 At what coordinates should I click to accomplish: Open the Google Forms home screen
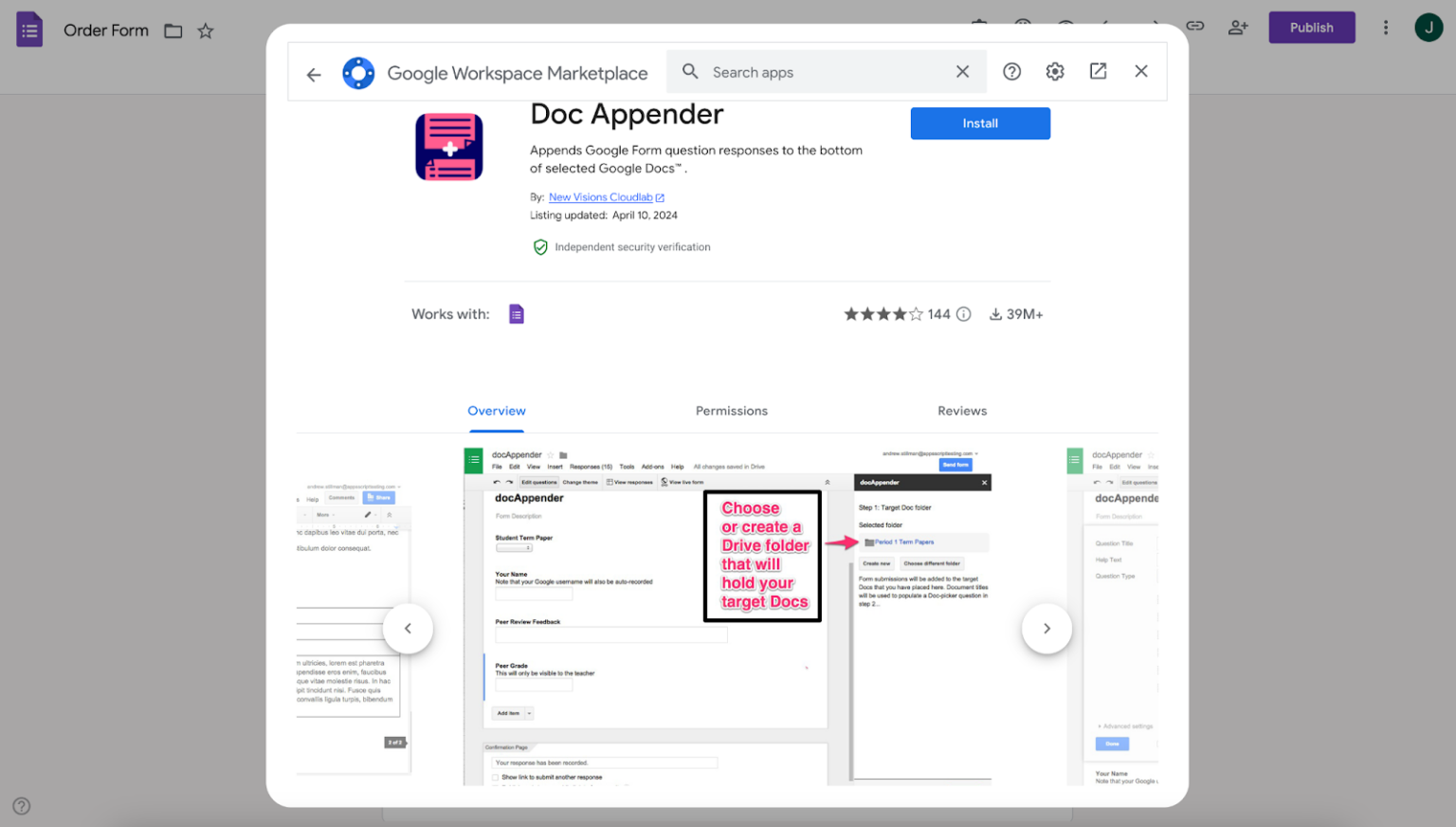[x=29, y=29]
